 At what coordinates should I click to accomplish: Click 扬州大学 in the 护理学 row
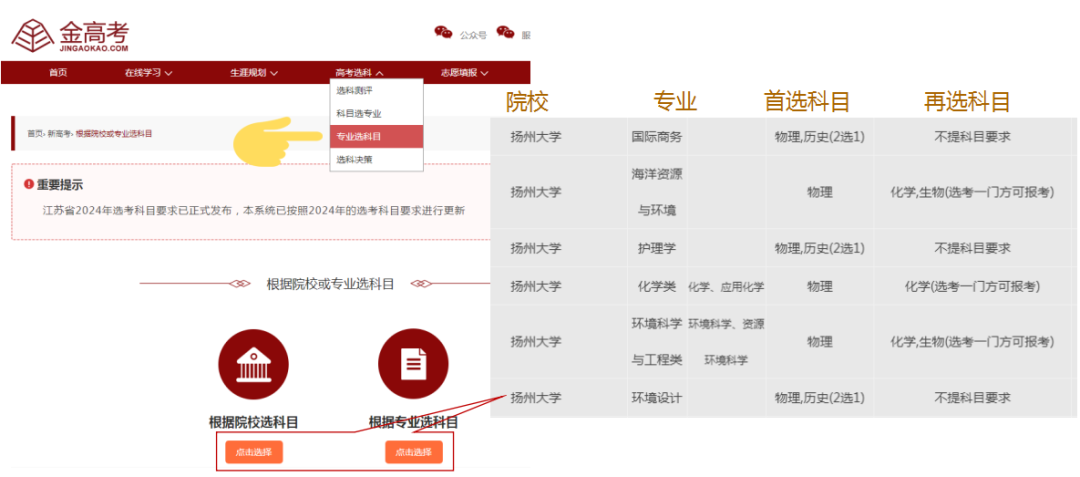point(536,248)
